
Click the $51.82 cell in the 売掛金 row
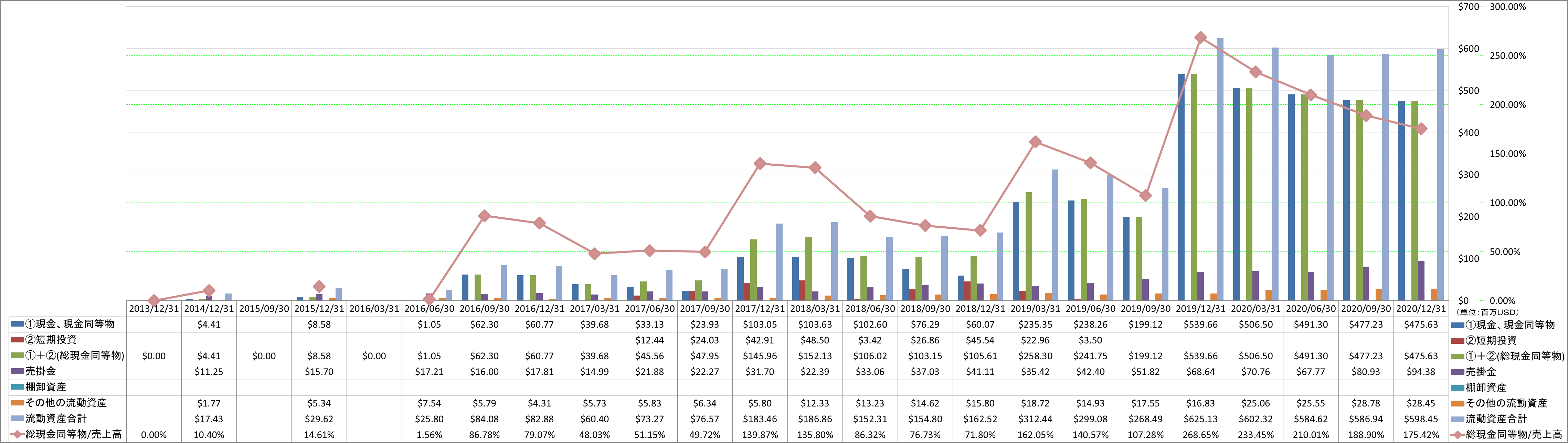(1146, 372)
